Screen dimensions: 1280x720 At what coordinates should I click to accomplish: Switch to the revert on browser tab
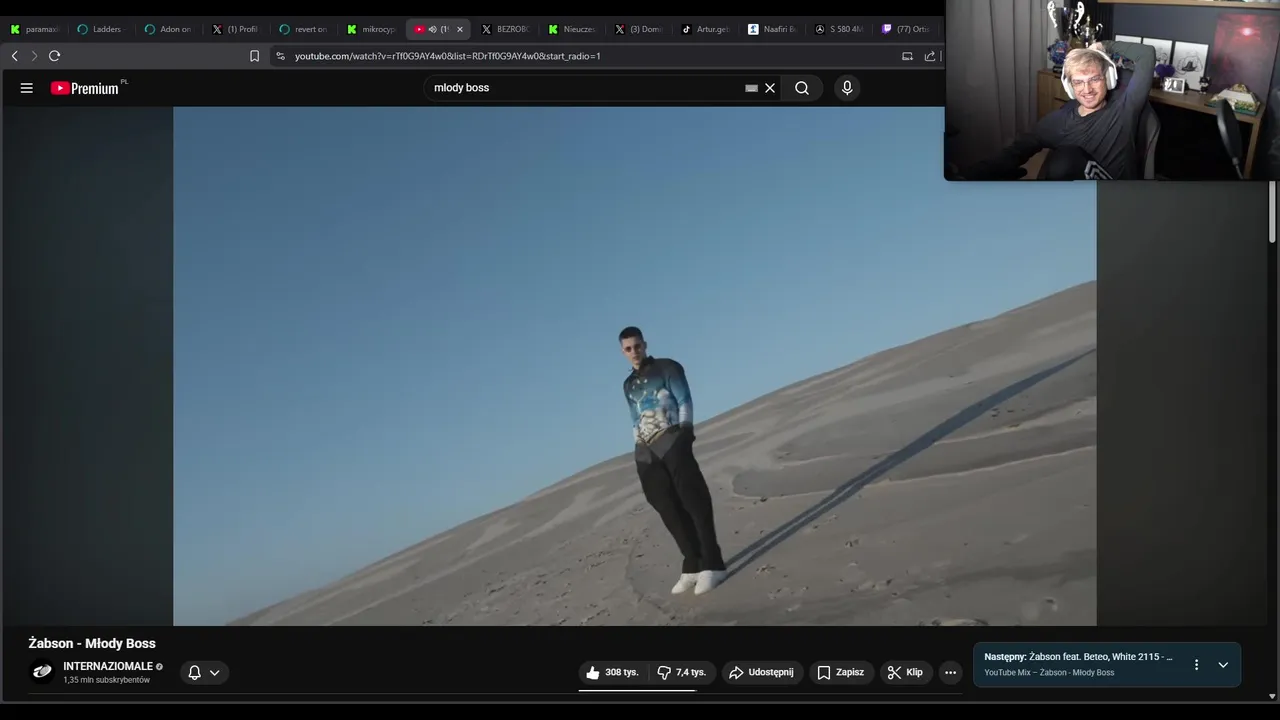click(x=302, y=29)
